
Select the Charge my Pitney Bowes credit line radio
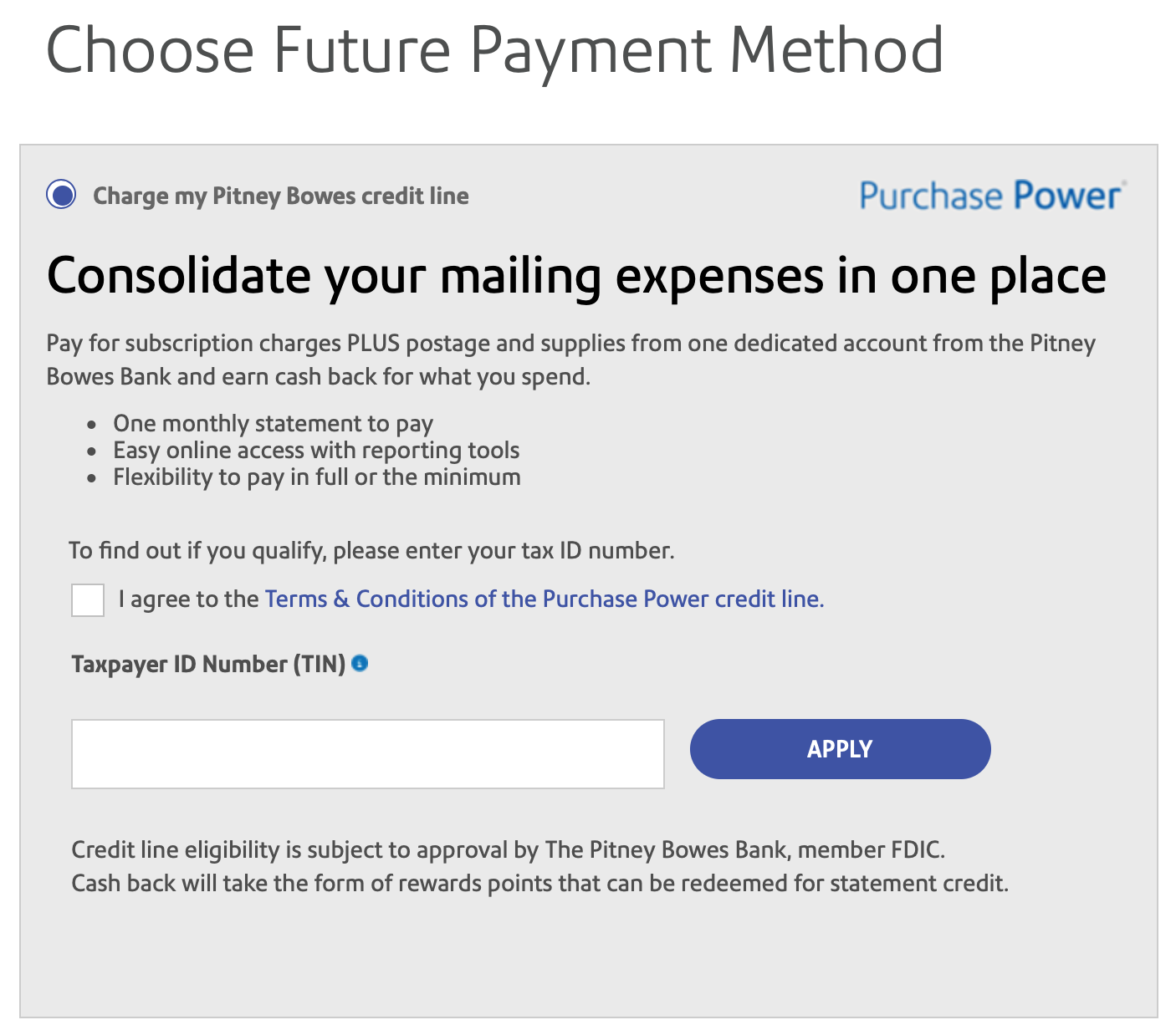(x=60, y=195)
